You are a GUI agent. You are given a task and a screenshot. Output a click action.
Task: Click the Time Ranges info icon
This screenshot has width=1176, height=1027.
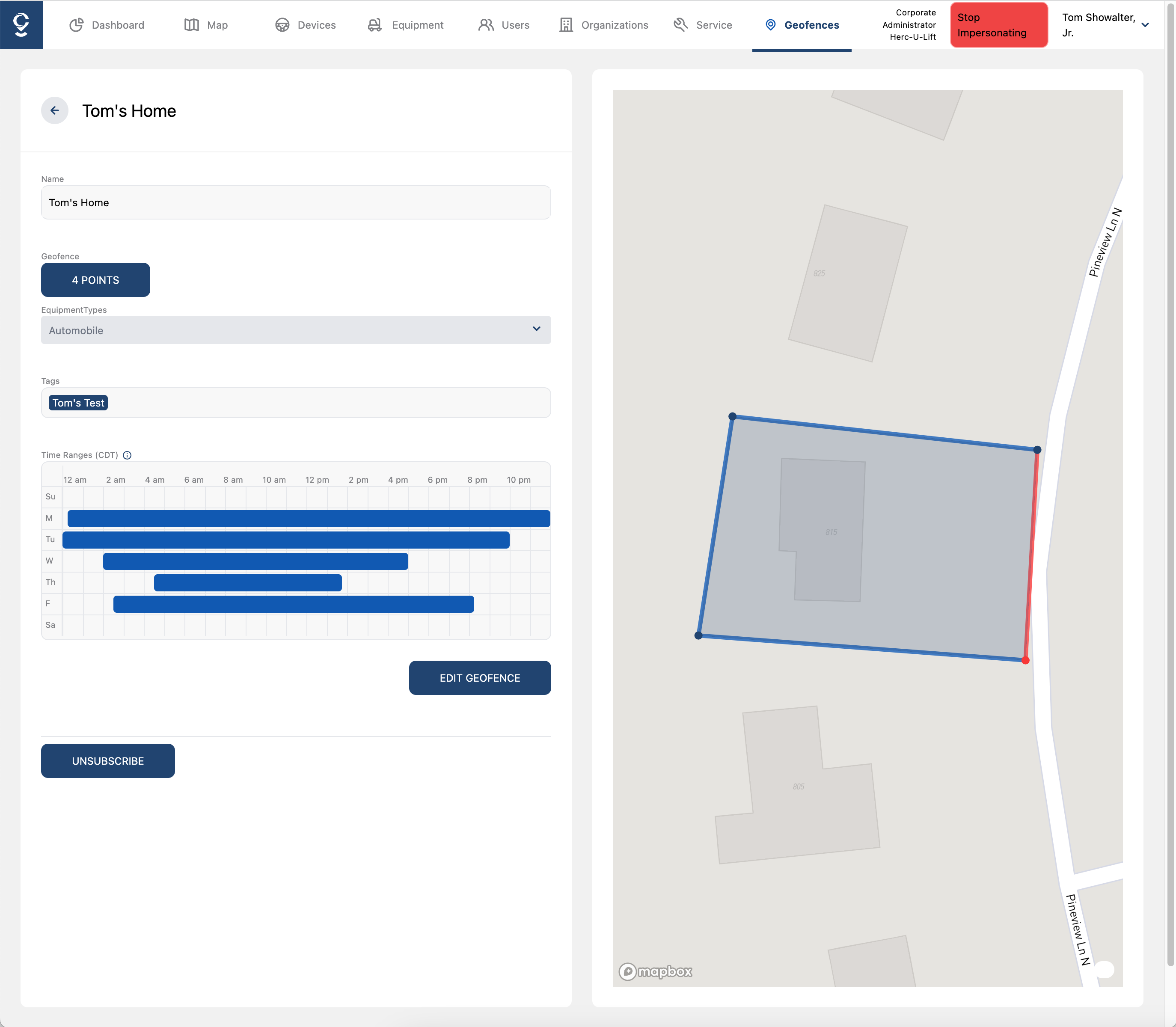point(127,455)
